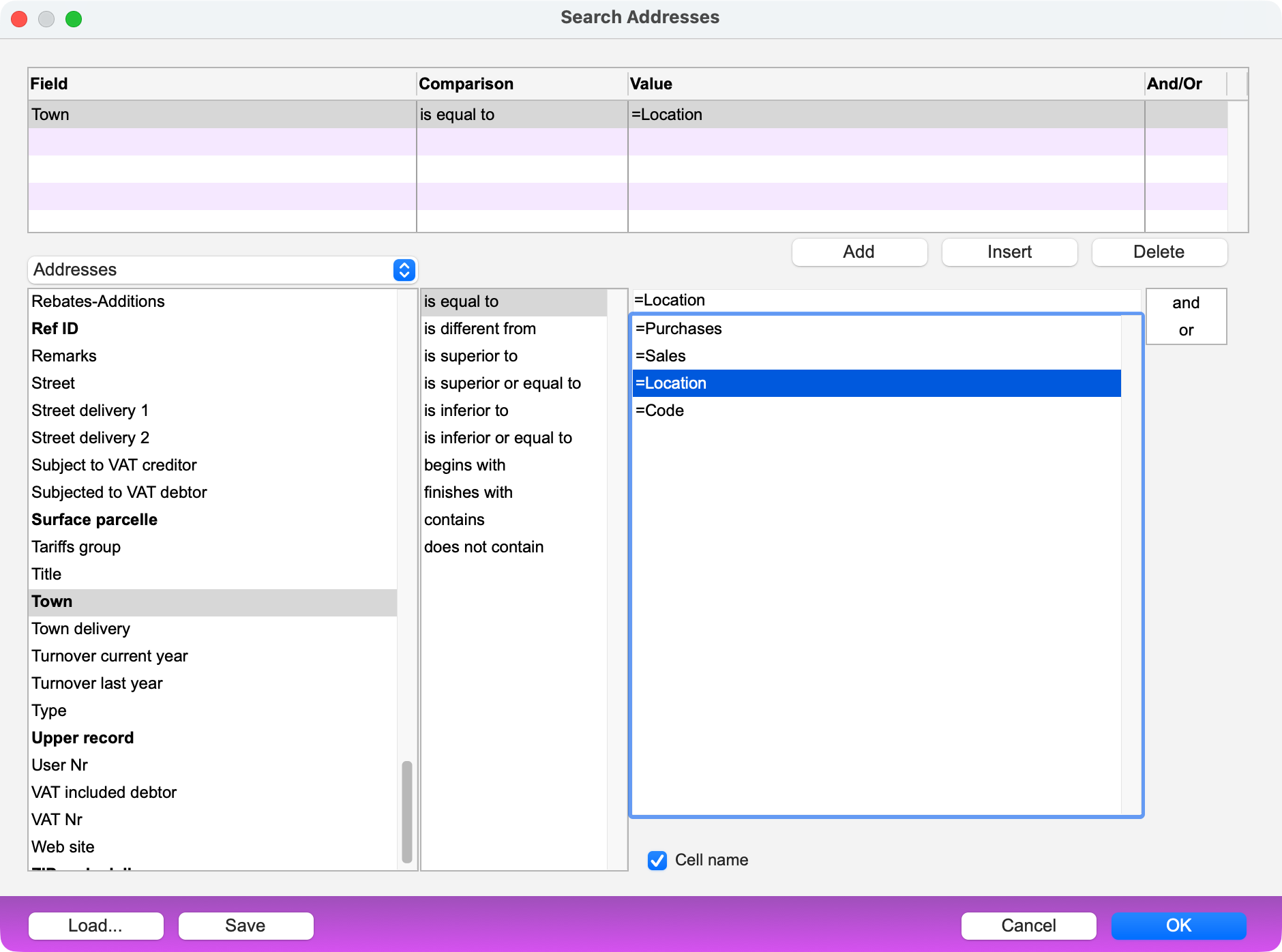Choose 'begins with' comparison

464,465
